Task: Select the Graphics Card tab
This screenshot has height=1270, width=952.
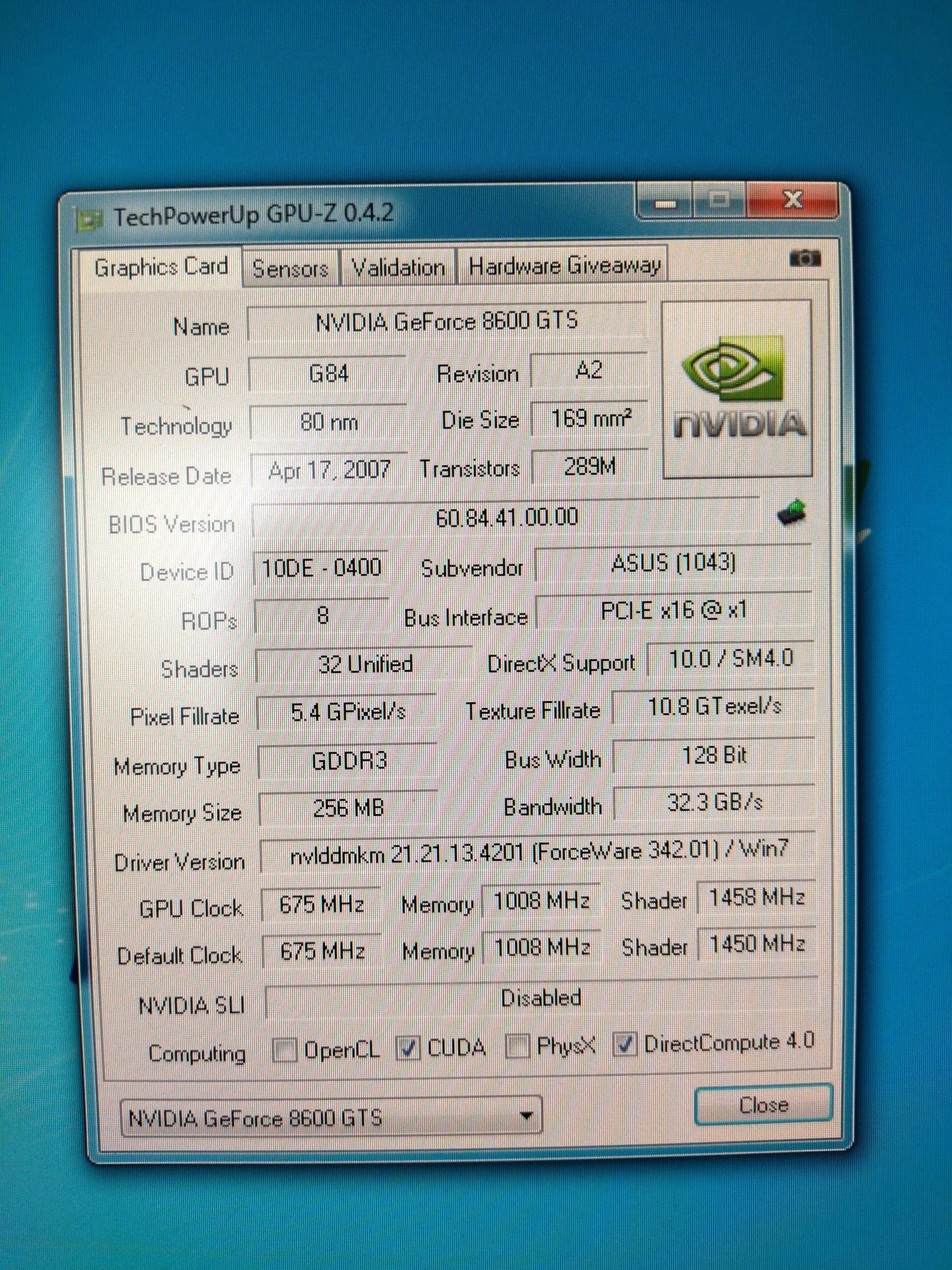Action: (161, 267)
